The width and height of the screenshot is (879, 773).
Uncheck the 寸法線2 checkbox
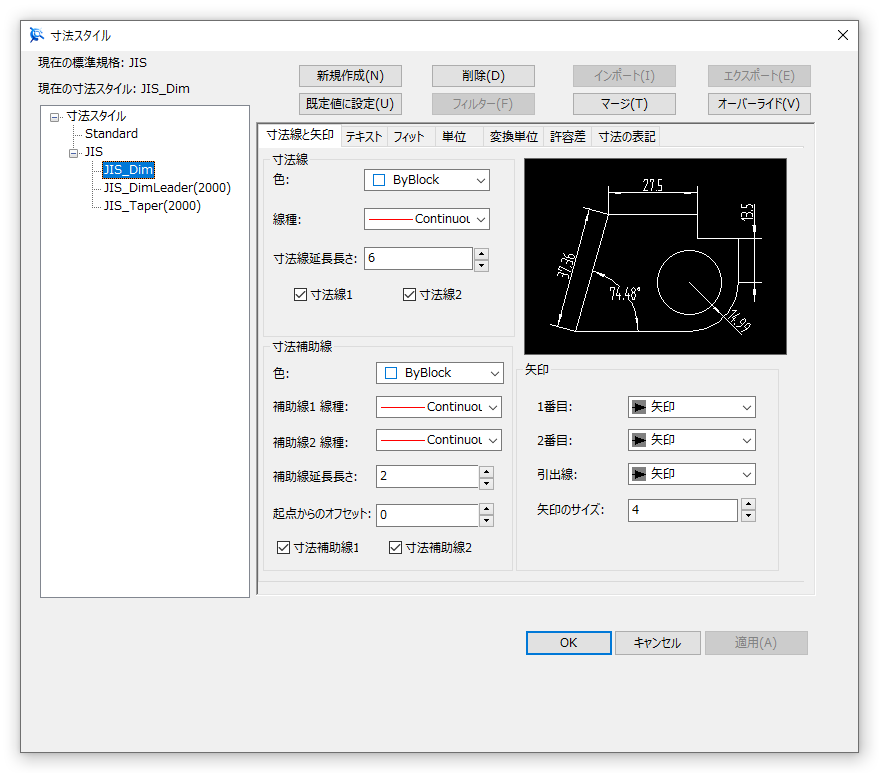tap(409, 294)
